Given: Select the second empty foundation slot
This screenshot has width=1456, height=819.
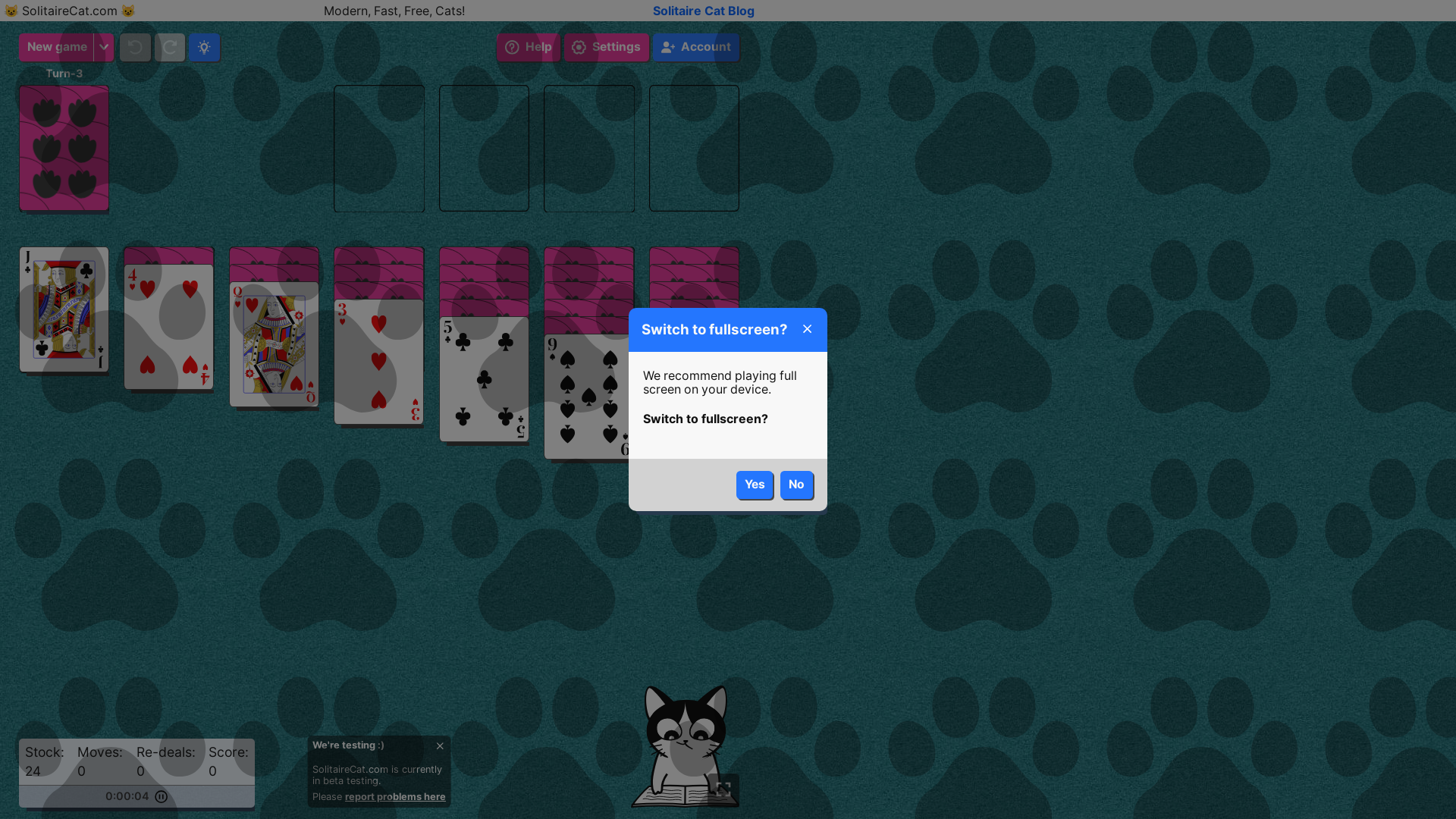Looking at the screenshot, I should [484, 148].
